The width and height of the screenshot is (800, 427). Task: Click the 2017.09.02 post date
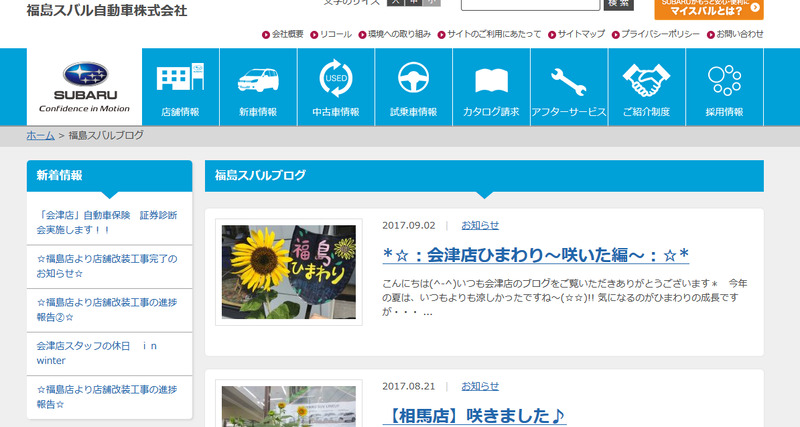pos(409,225)
